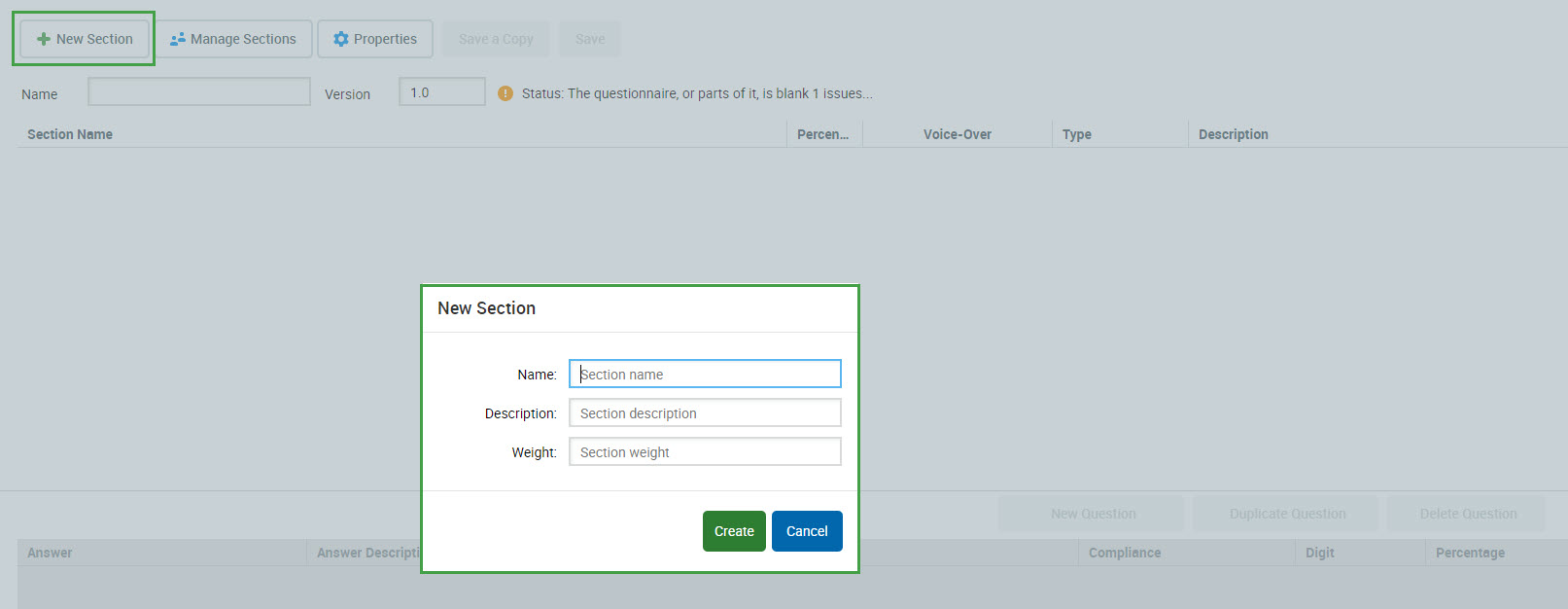The image size is (1568, 609).
Task: Cancel the New Section dialog
Action: 806,531
